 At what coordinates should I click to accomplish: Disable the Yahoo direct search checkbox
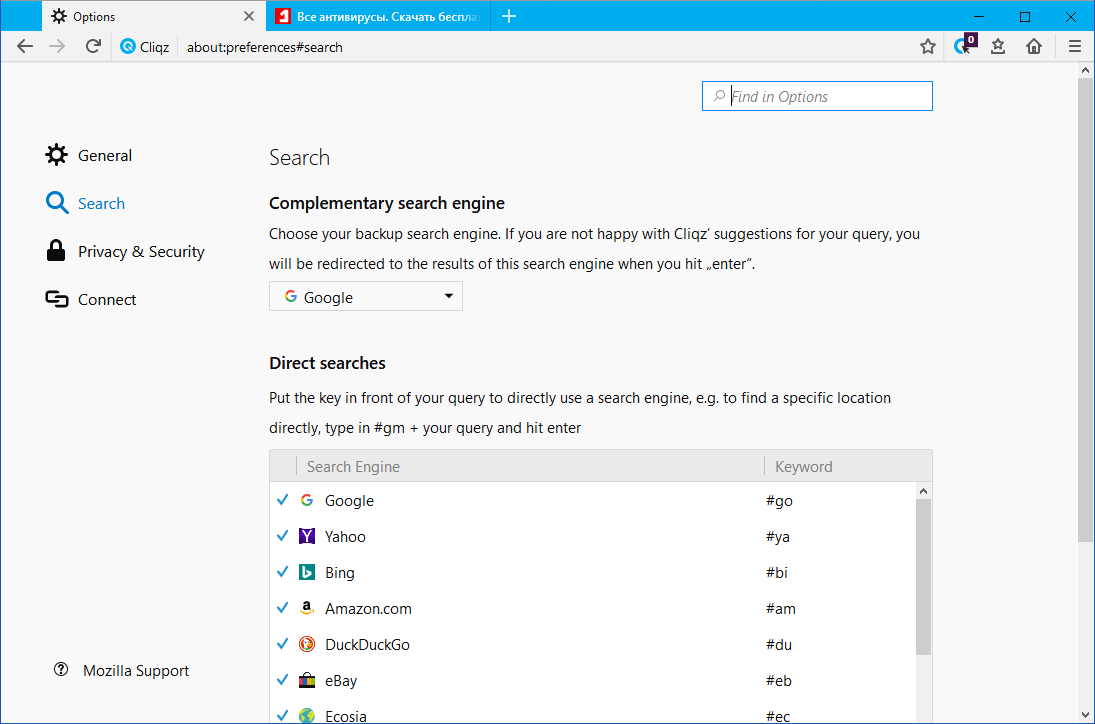coord(283,536)
